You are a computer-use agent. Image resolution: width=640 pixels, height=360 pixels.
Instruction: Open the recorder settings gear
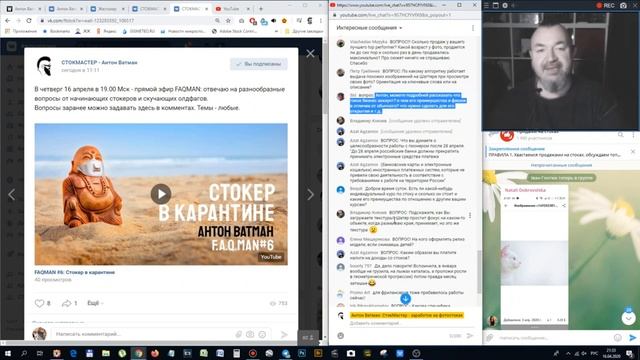pyautogui.click(x=505, y=5)
